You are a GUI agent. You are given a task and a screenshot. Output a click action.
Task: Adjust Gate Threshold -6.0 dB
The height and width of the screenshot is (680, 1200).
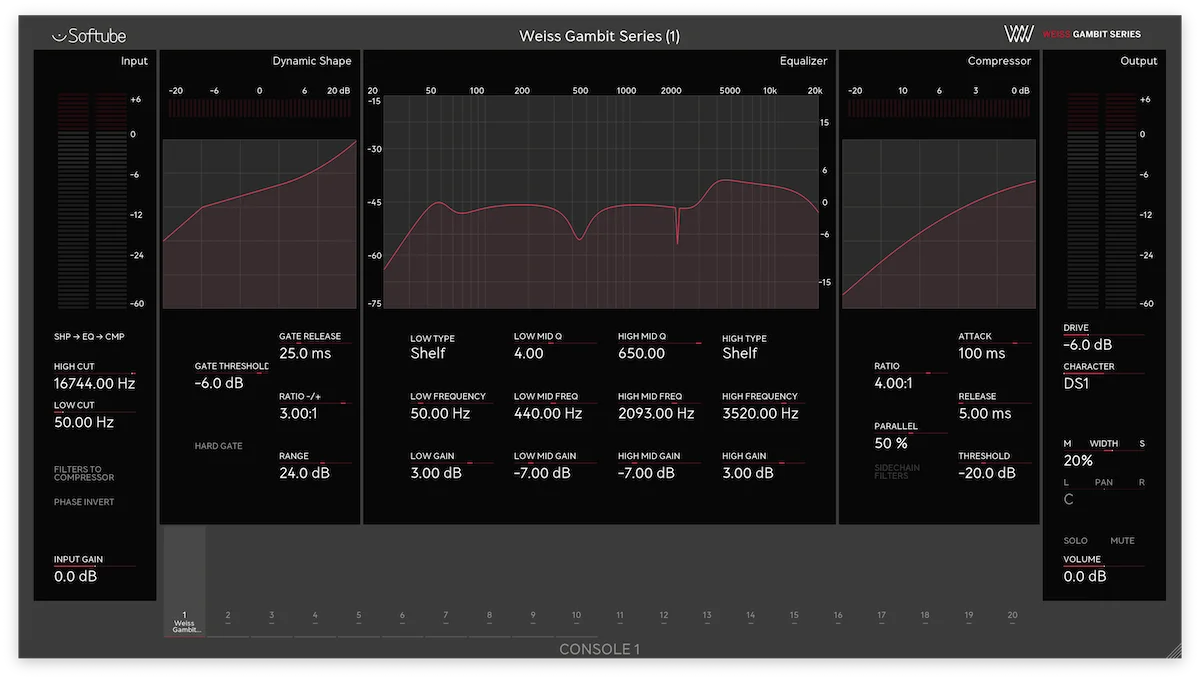[x=231, y=376]
